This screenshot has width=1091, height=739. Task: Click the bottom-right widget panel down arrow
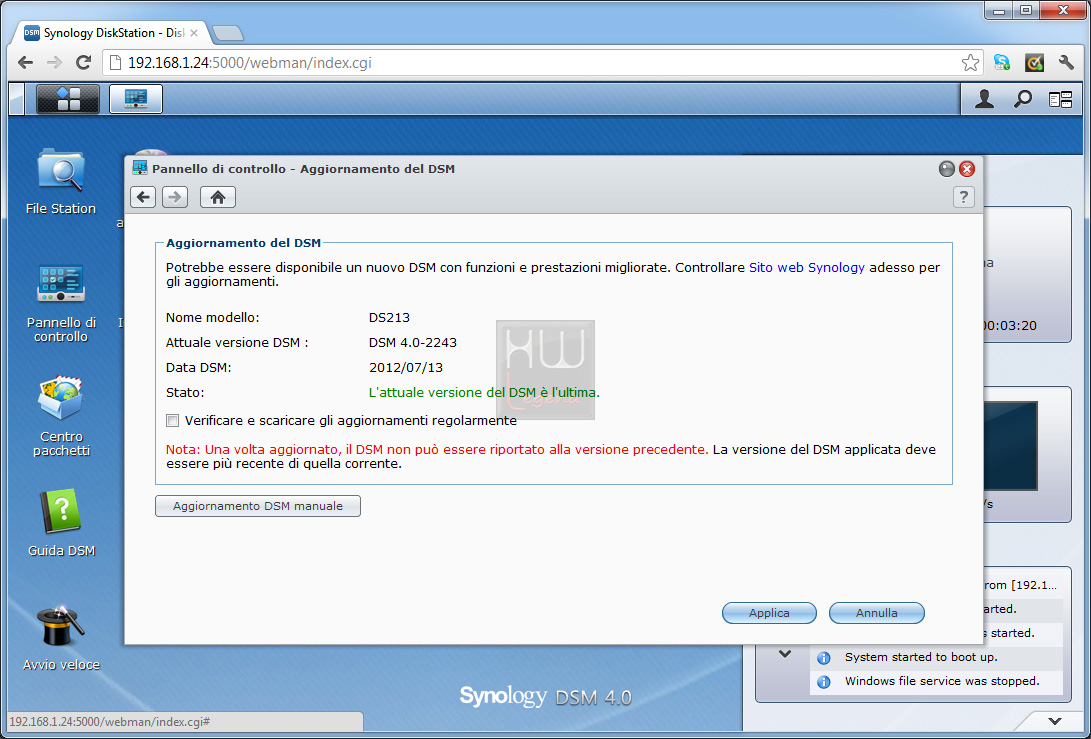(1055, 721)
